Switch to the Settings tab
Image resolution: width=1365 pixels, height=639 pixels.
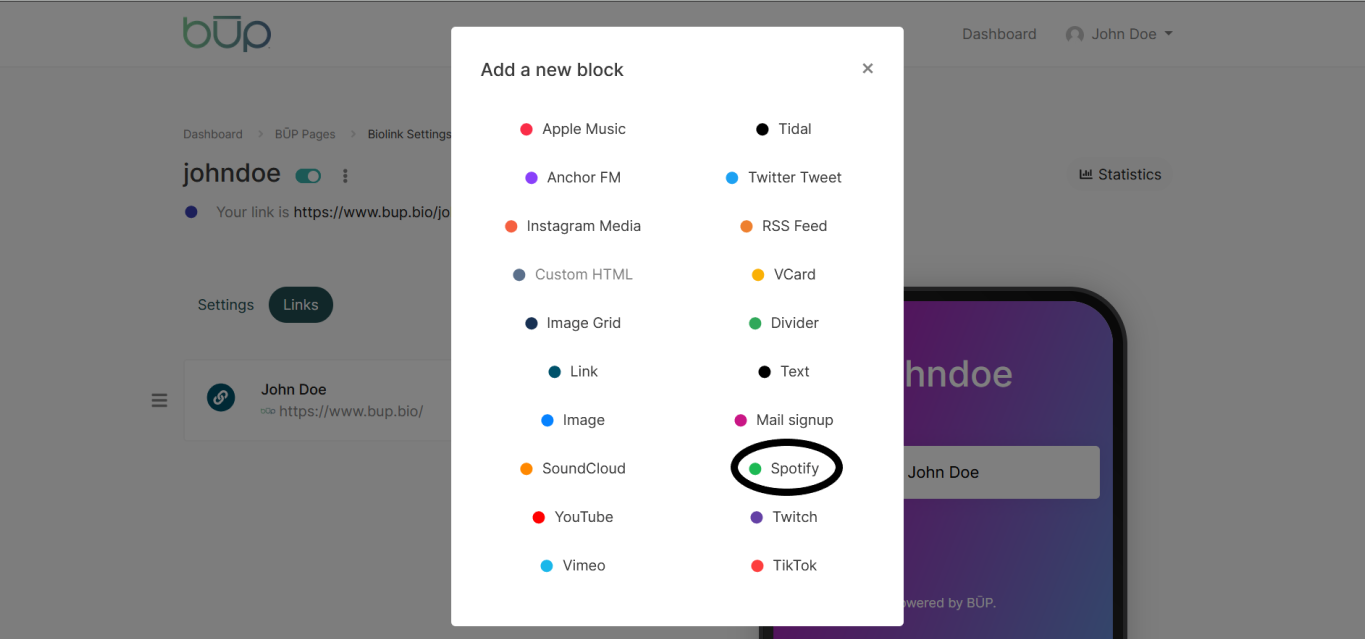[x=226, y=305]
